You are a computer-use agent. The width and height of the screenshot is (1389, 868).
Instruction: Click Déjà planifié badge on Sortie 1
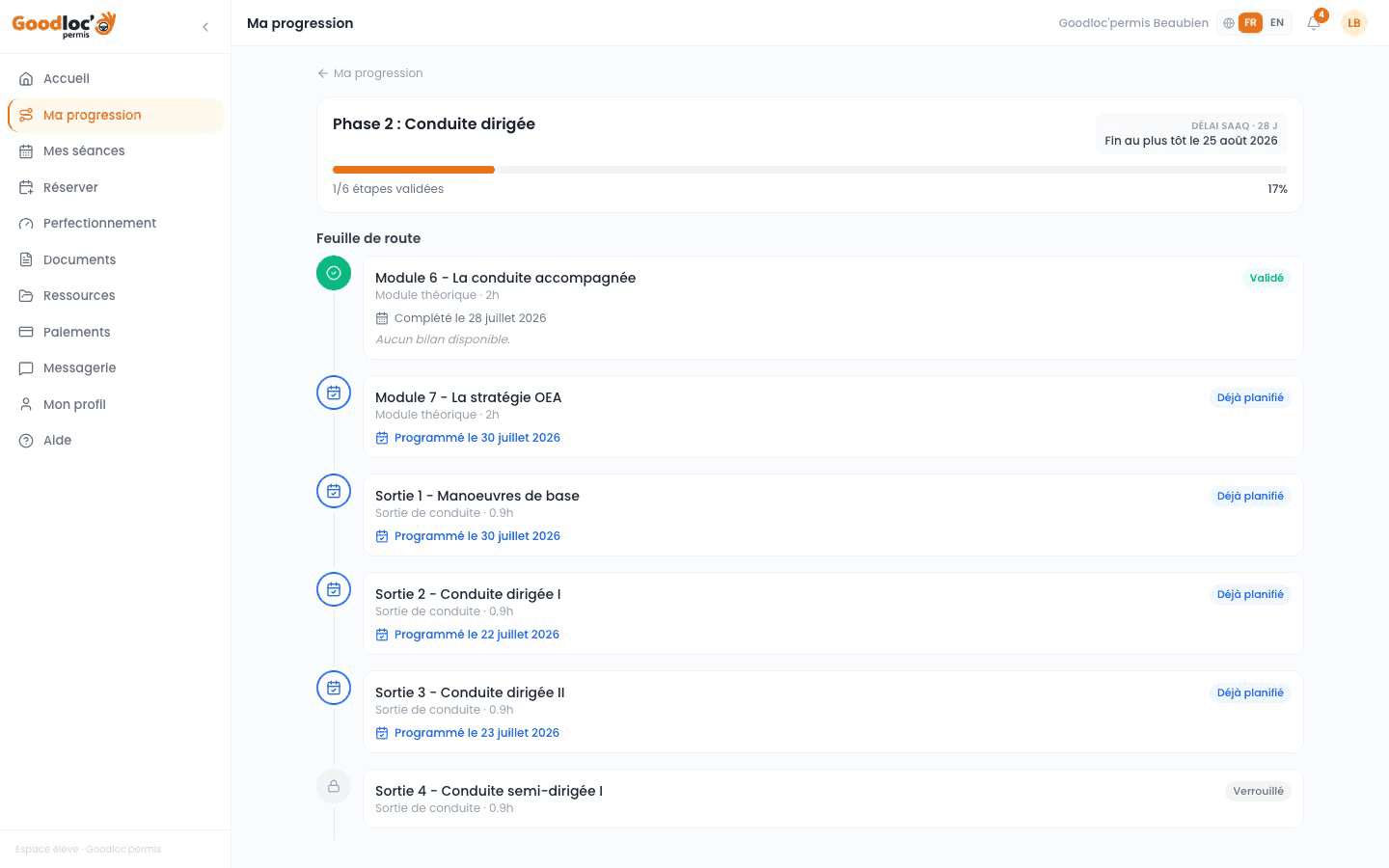pos(1250,496)
